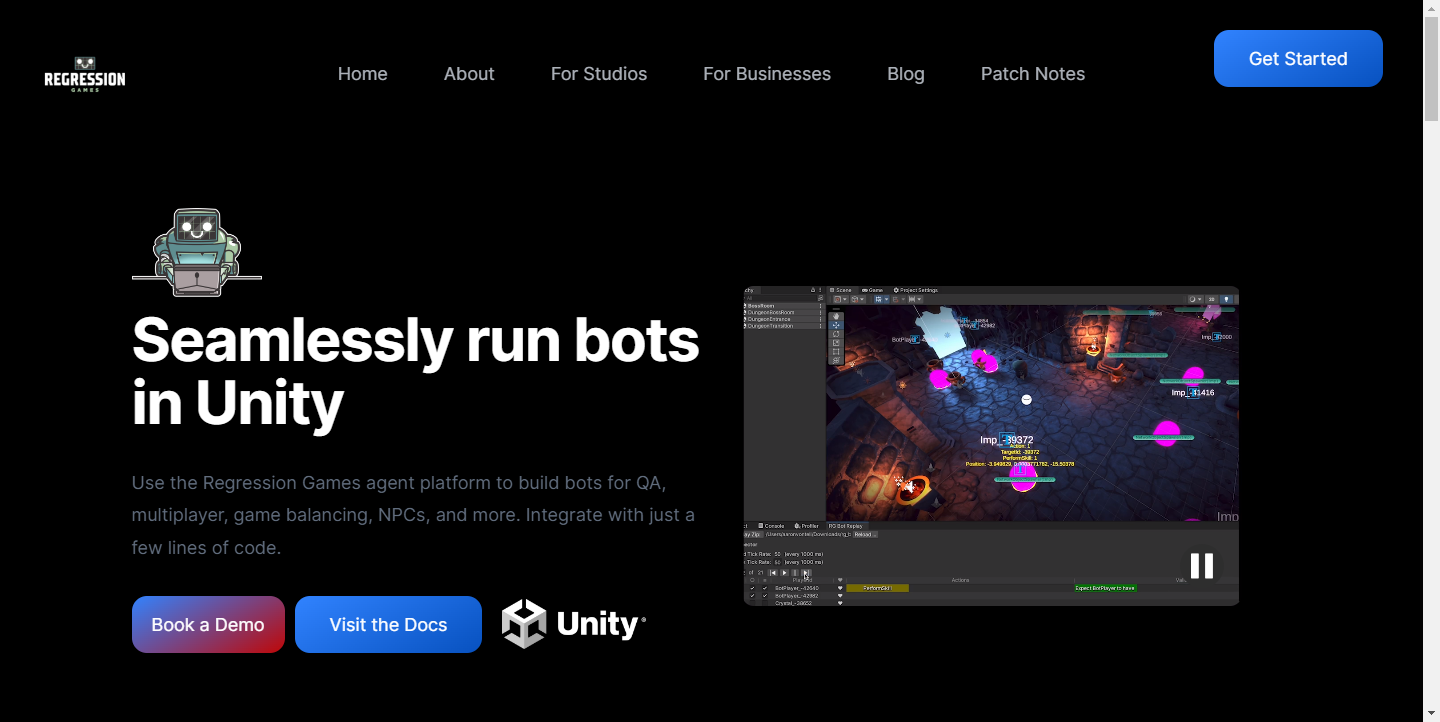Open the Home page
The height and width of the screenshot is (722, 1440).
click(x=362, y=74)
